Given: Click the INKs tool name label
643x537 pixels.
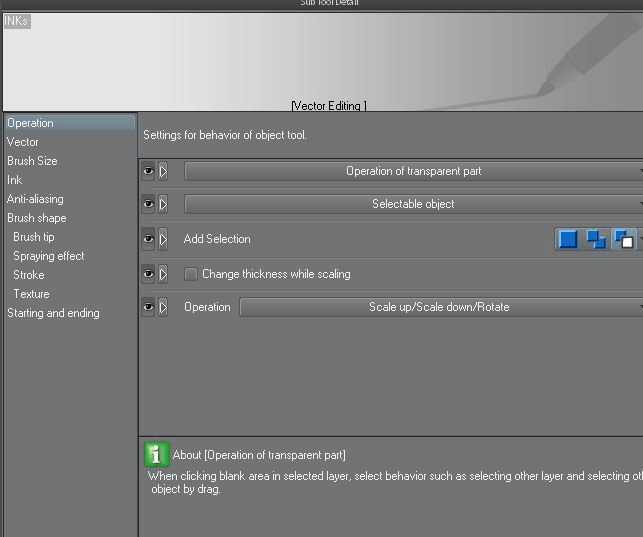Looking at the screenshot, I should pyautogui.click(x=17, y=21).
